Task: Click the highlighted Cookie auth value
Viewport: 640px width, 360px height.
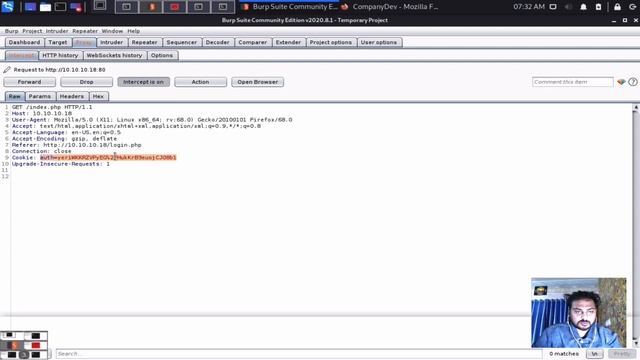Action: pyautogui.click(x=108, y=158)
